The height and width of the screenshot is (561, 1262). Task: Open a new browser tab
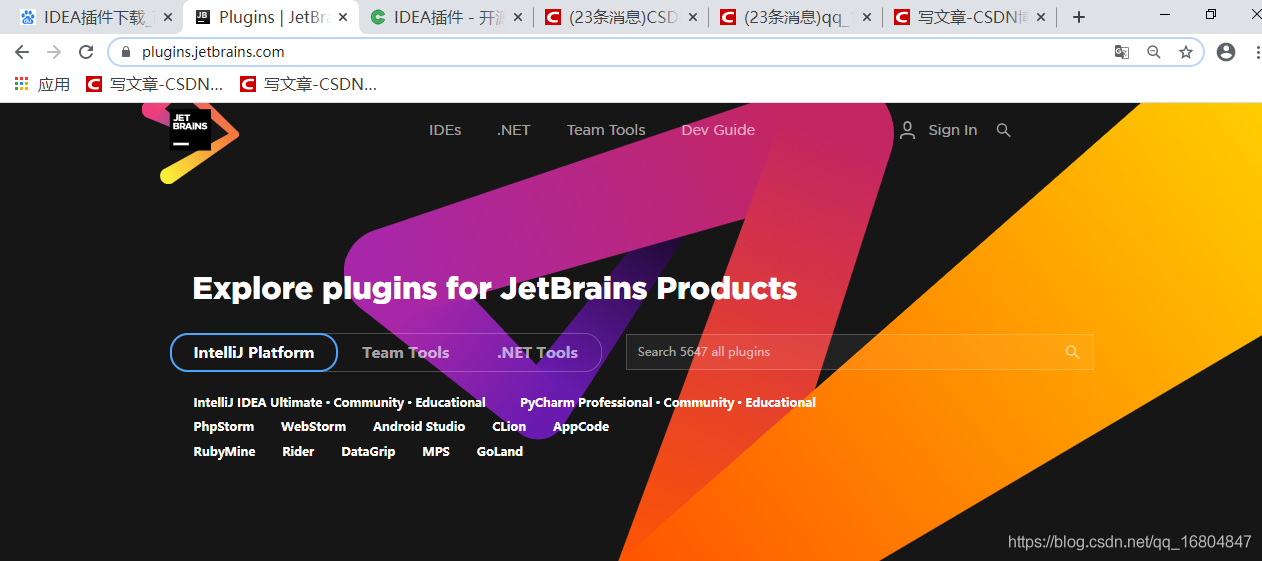click(1079, 17)
